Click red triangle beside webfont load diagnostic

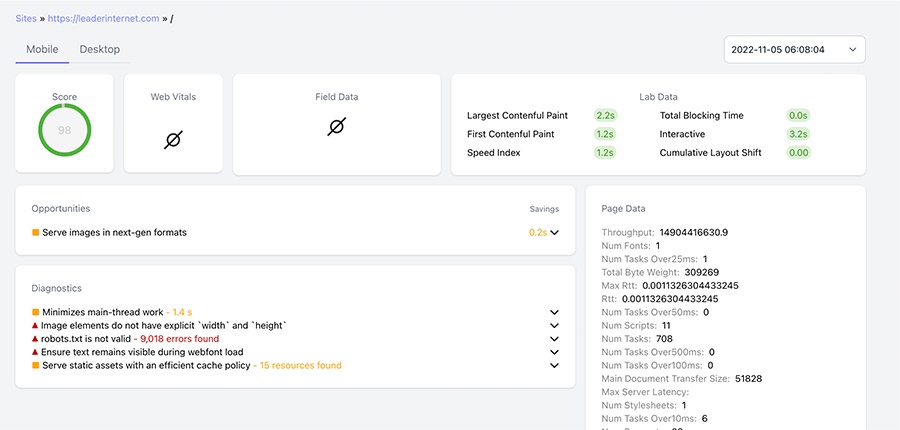coord(36,352)
